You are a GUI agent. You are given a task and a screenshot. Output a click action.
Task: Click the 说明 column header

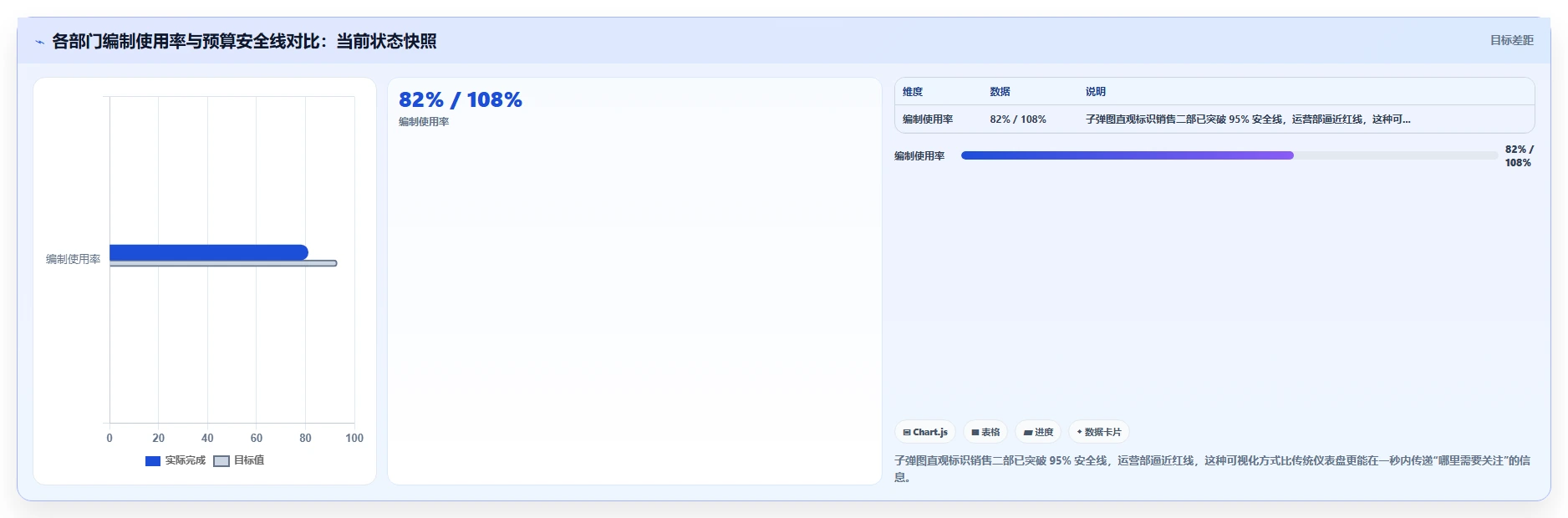click(1095, 92)
